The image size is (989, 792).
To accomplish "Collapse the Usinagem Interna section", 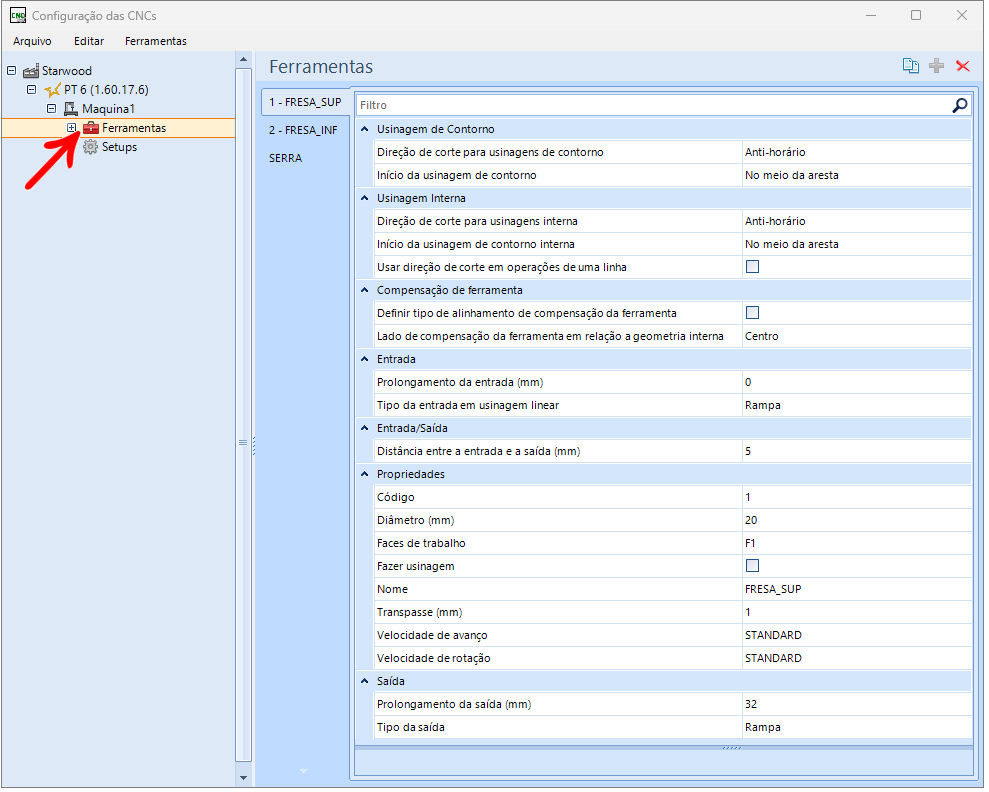I will [x=366, y=199].
